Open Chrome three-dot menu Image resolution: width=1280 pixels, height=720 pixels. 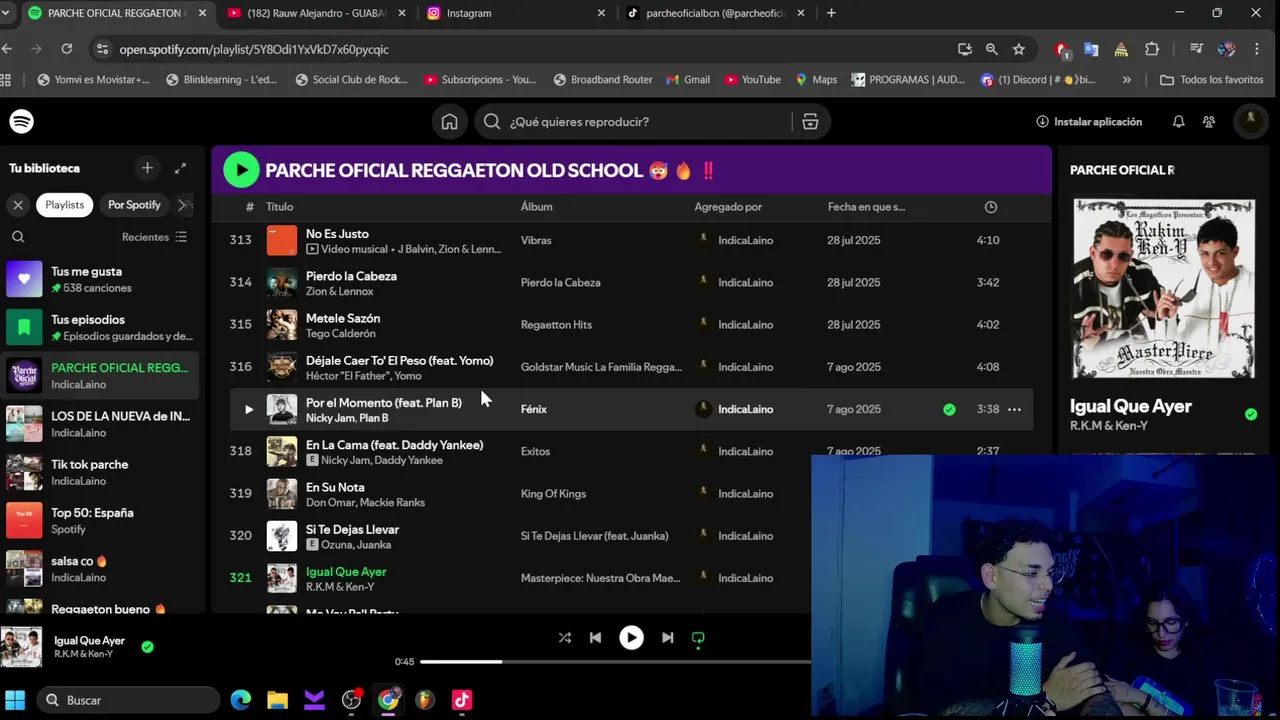click(1257, 49)
